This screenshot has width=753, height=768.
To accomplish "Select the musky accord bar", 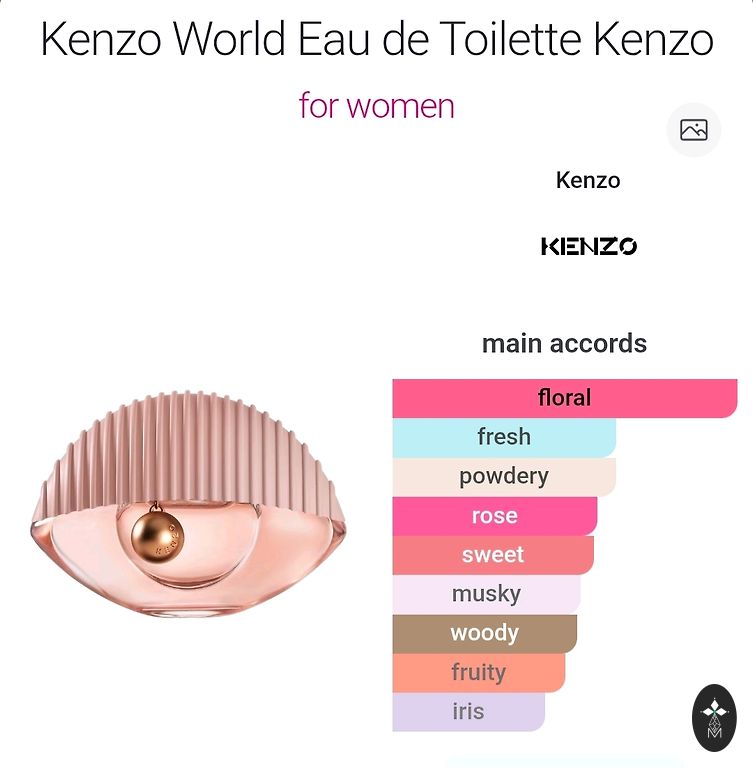I will 486,594.
